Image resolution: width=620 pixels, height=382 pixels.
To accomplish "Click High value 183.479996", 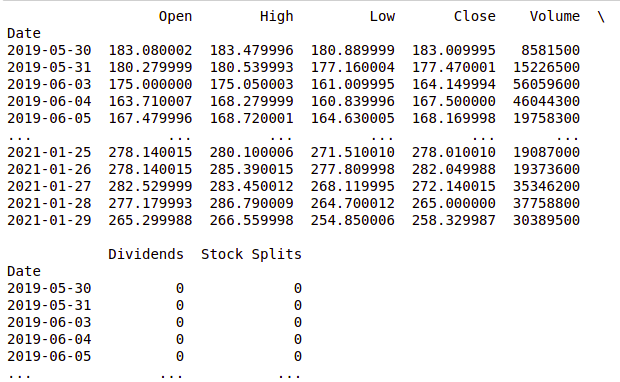I will tap(251, 50).
